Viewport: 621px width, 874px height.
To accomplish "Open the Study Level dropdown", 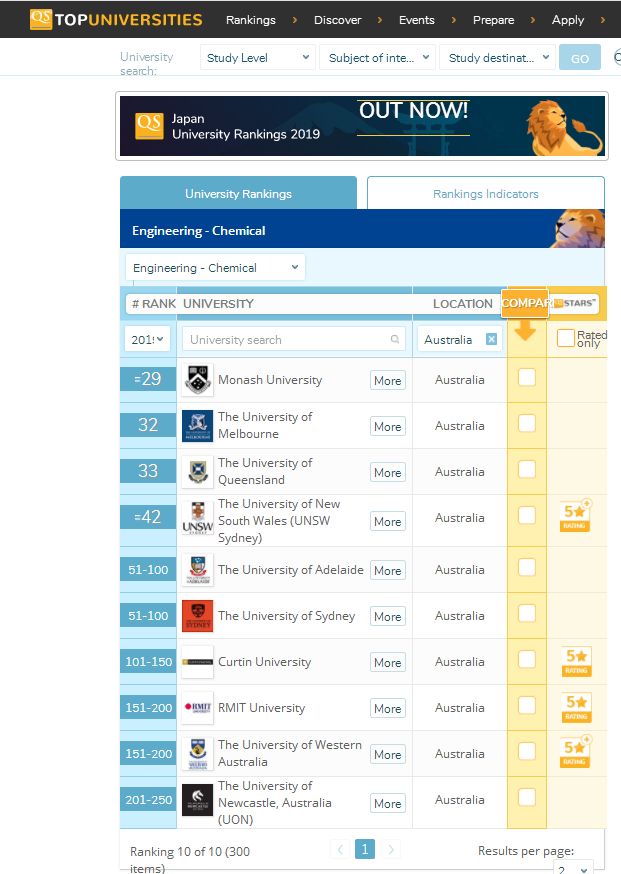I will pyautogui.click(x=258, y=57).
